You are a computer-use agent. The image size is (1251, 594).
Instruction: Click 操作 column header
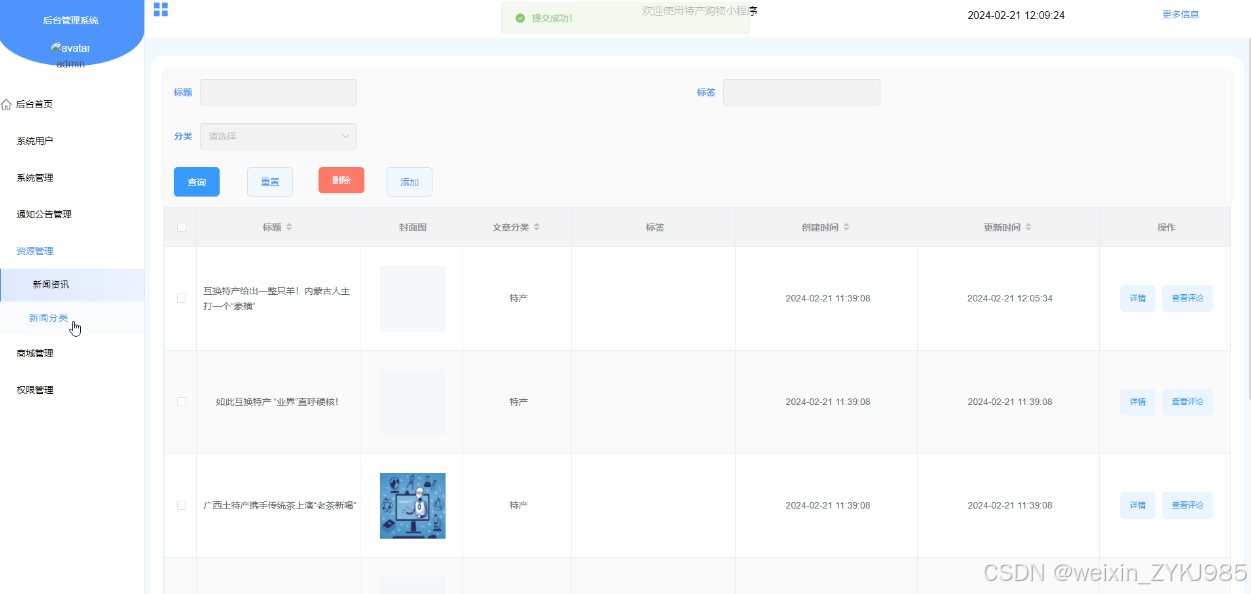pos(1166,228)
